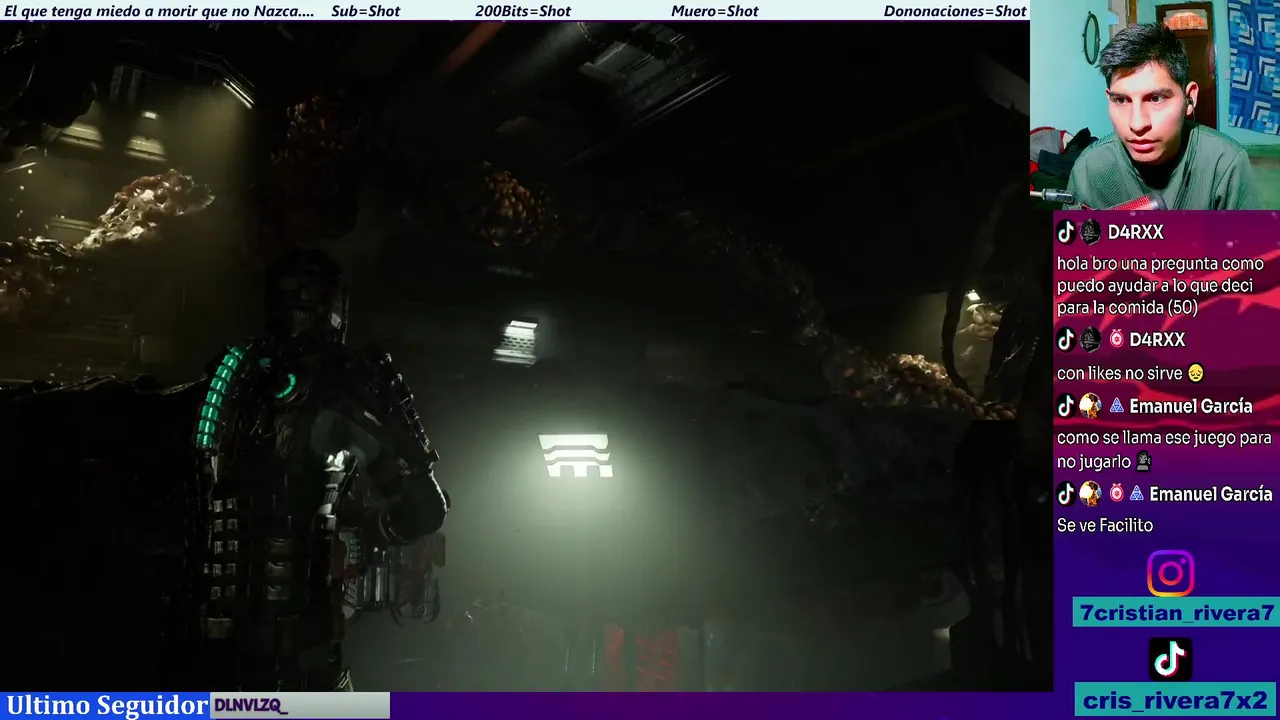This screenshot has width=1280, height=720.
Task: Click the emoji after 'no jugarlo'
Action: [x=1144, y=462]
